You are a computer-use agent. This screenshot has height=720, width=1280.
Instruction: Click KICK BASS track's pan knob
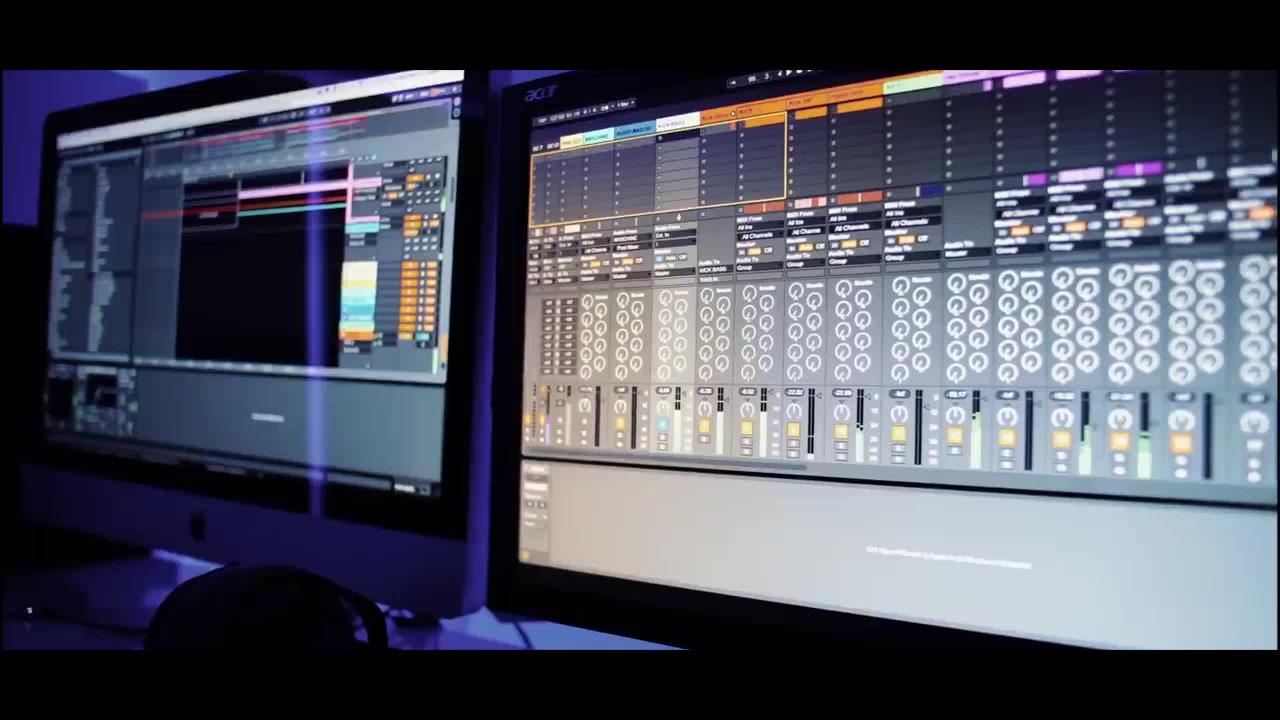(x=662, y=408)
